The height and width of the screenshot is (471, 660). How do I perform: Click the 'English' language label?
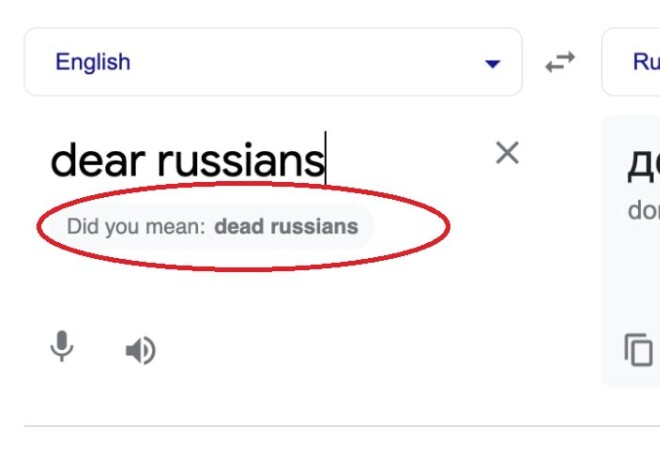click(93, 62)
